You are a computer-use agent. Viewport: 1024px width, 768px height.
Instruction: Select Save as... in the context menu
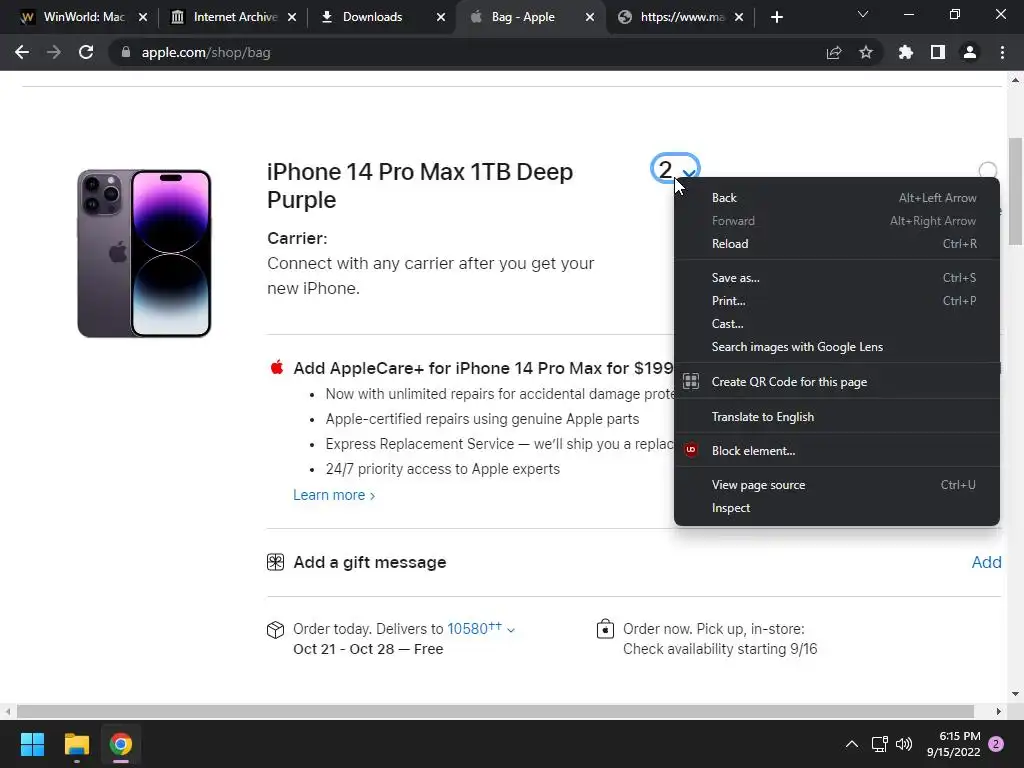[x=837, y=278]
